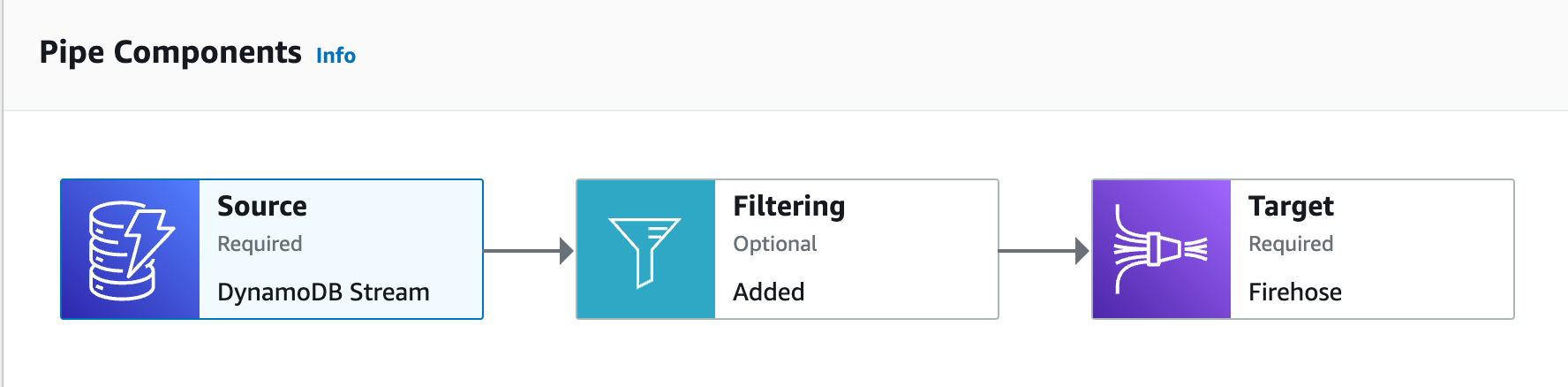Open the Info link beside Pipe Components
The height and width of the screenshot is (387, 1568).
point(335,56)
